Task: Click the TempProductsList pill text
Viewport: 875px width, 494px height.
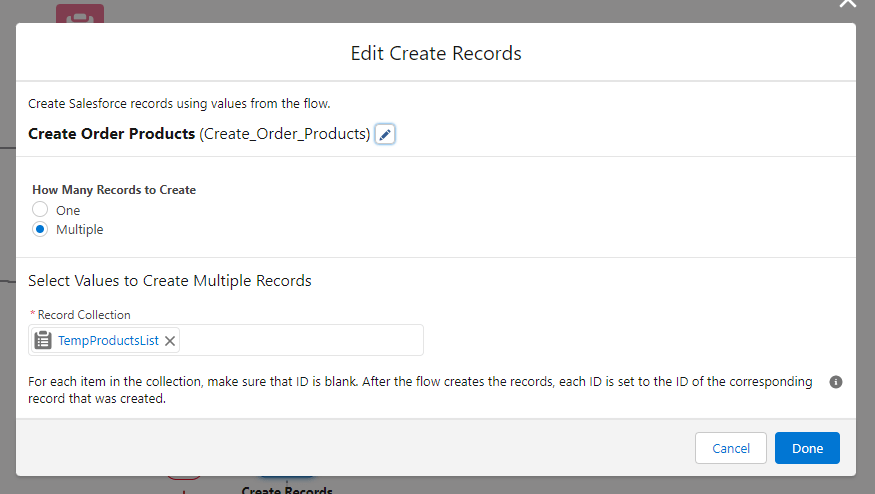Action: (108, 341)
